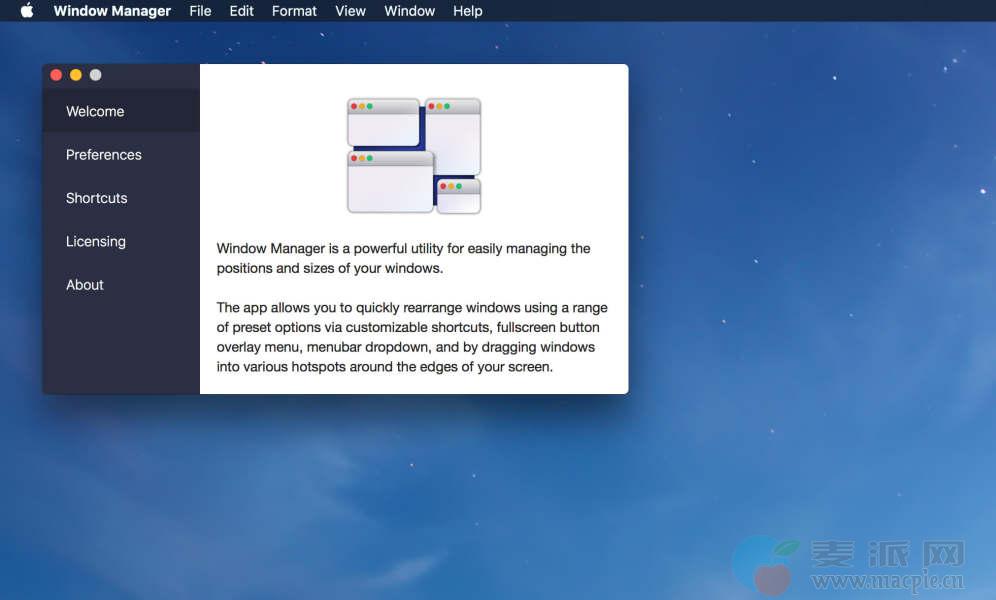Open the View menu

[350, 11]
